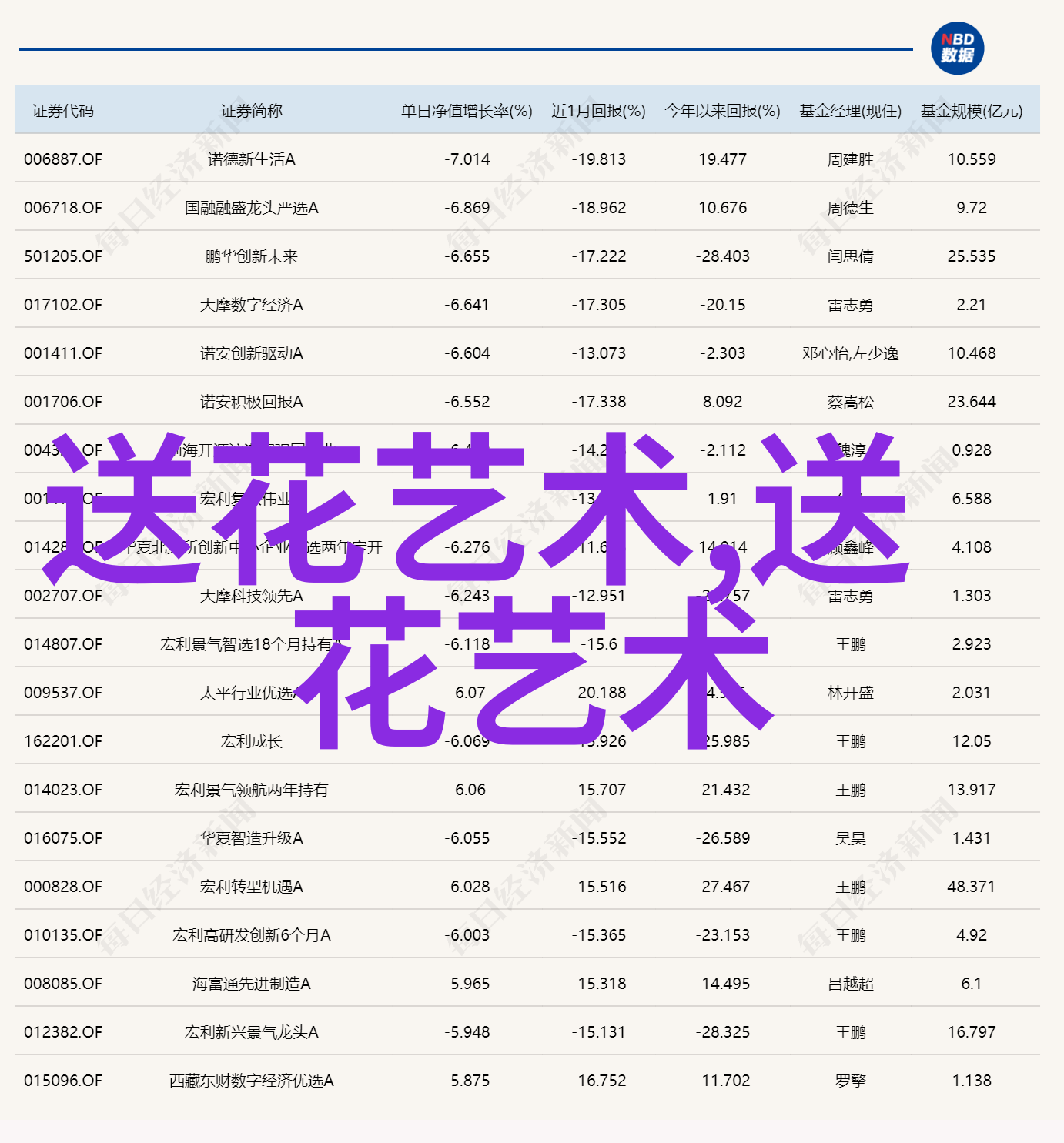Viewport: 1064px width, 1143px height.
Task: Click the value -21.432
Action: click(722, 790)
